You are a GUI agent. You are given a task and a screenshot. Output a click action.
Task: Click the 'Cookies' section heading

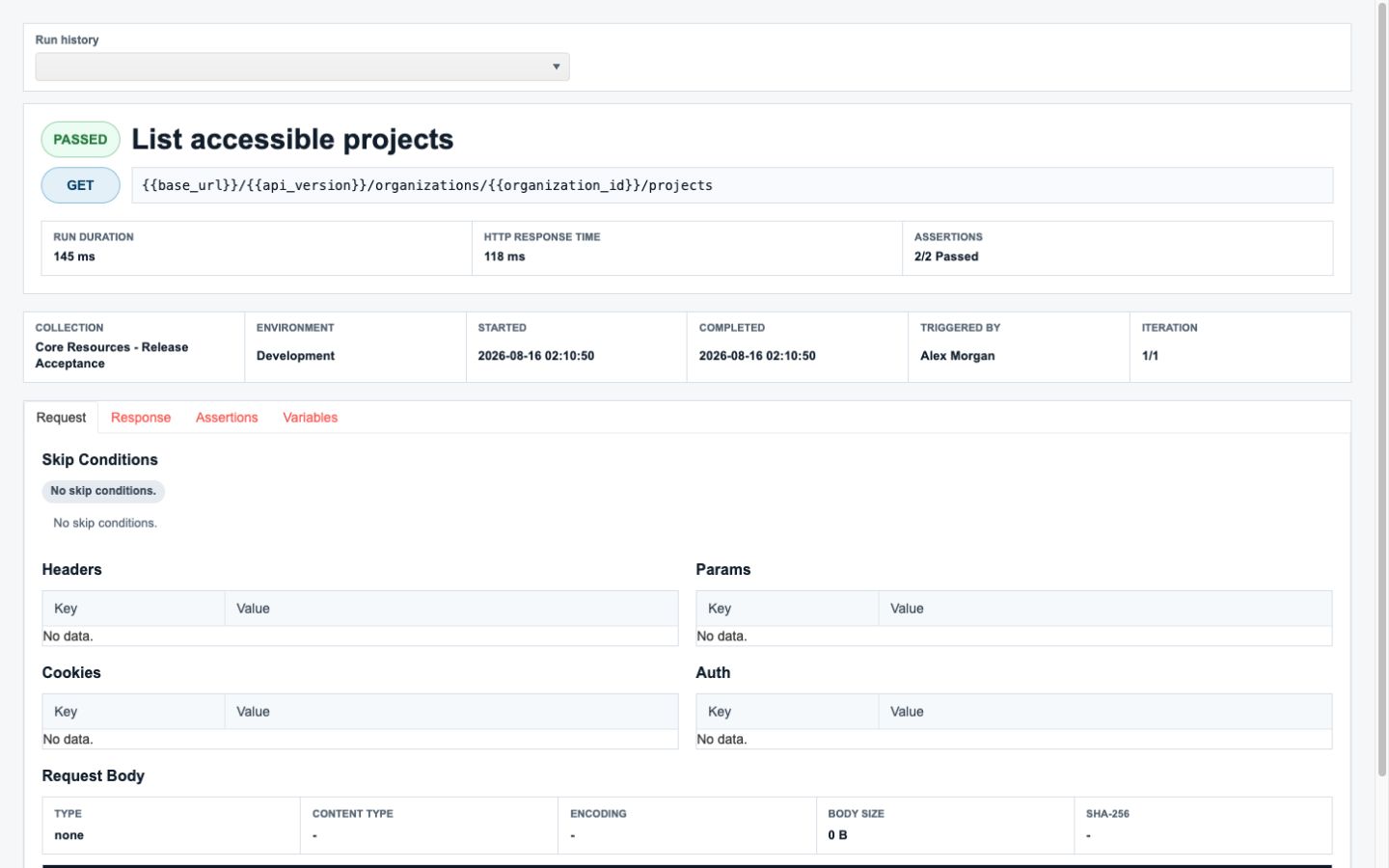[71, 673]
